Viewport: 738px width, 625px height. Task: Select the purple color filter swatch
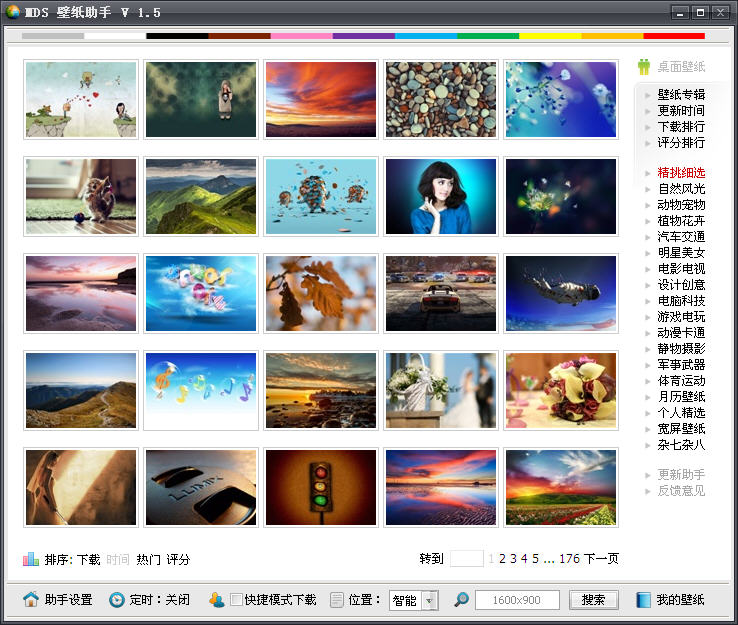click(x=363, y=36)
